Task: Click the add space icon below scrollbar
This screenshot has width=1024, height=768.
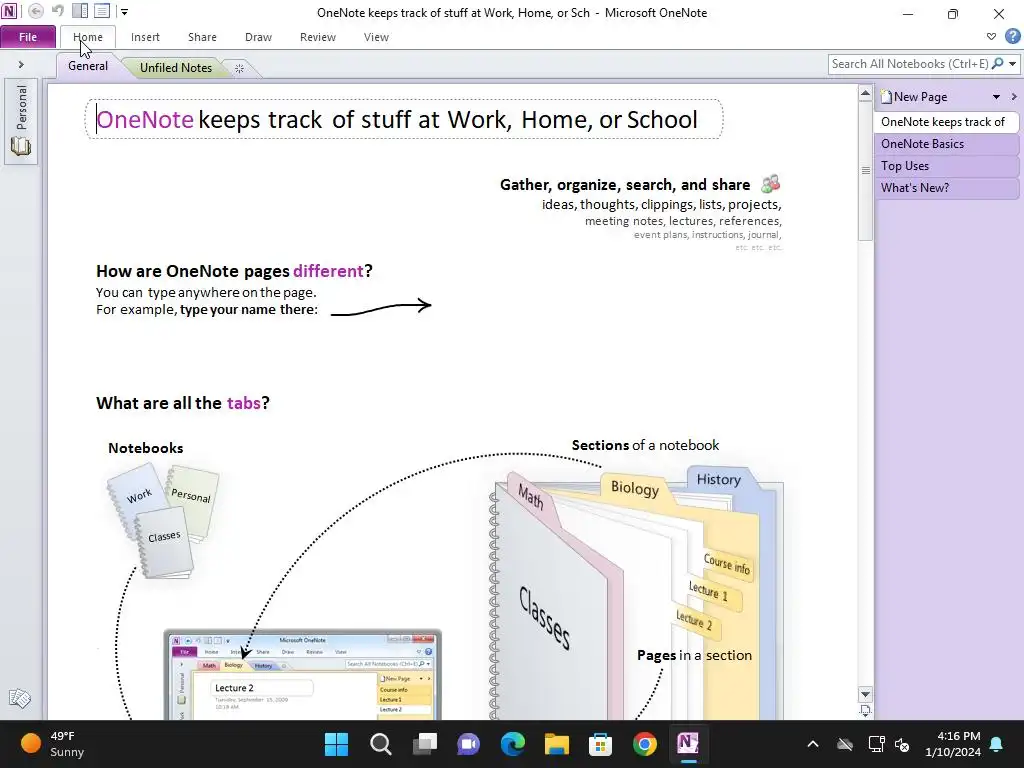Action: pos(865,710)
